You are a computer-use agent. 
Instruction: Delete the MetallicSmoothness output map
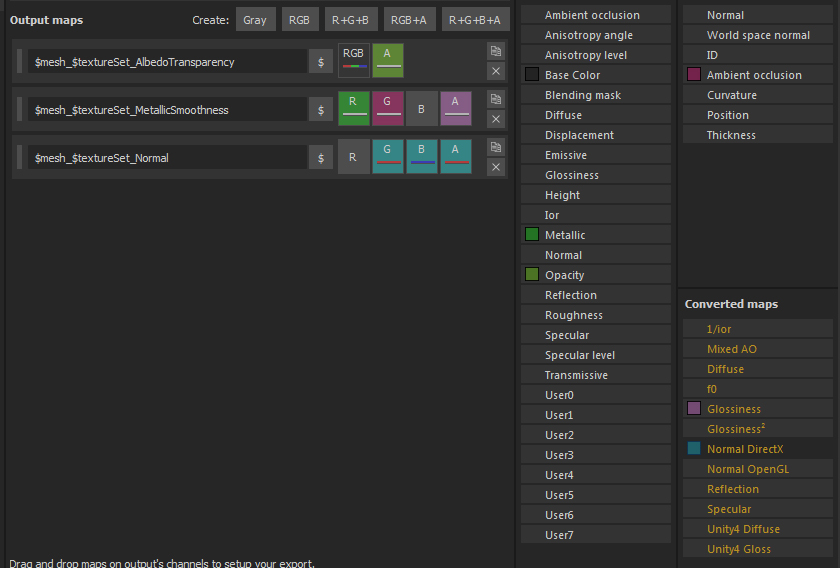(496, 119)
